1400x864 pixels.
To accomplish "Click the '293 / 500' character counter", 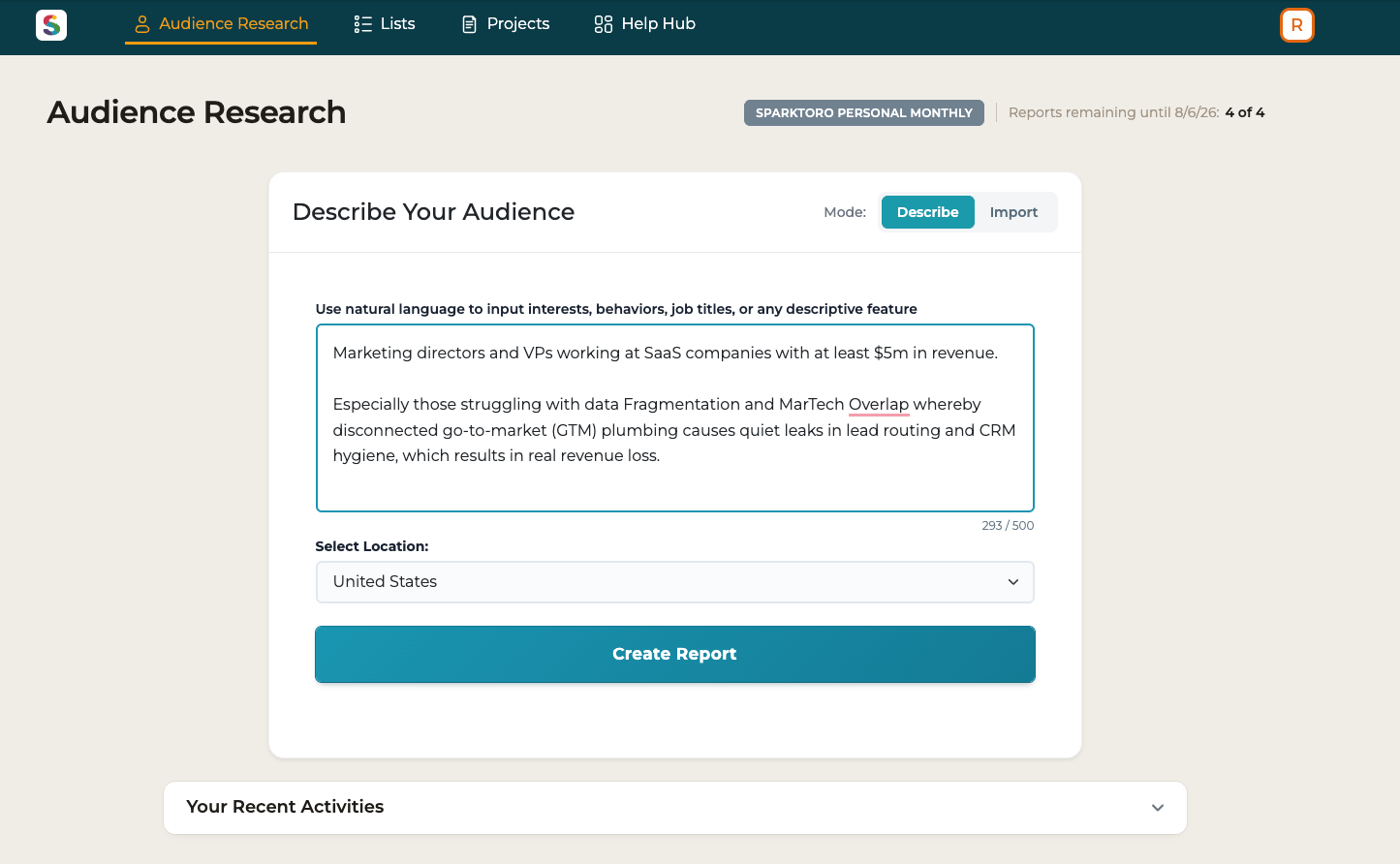I will click(1008, 526).
